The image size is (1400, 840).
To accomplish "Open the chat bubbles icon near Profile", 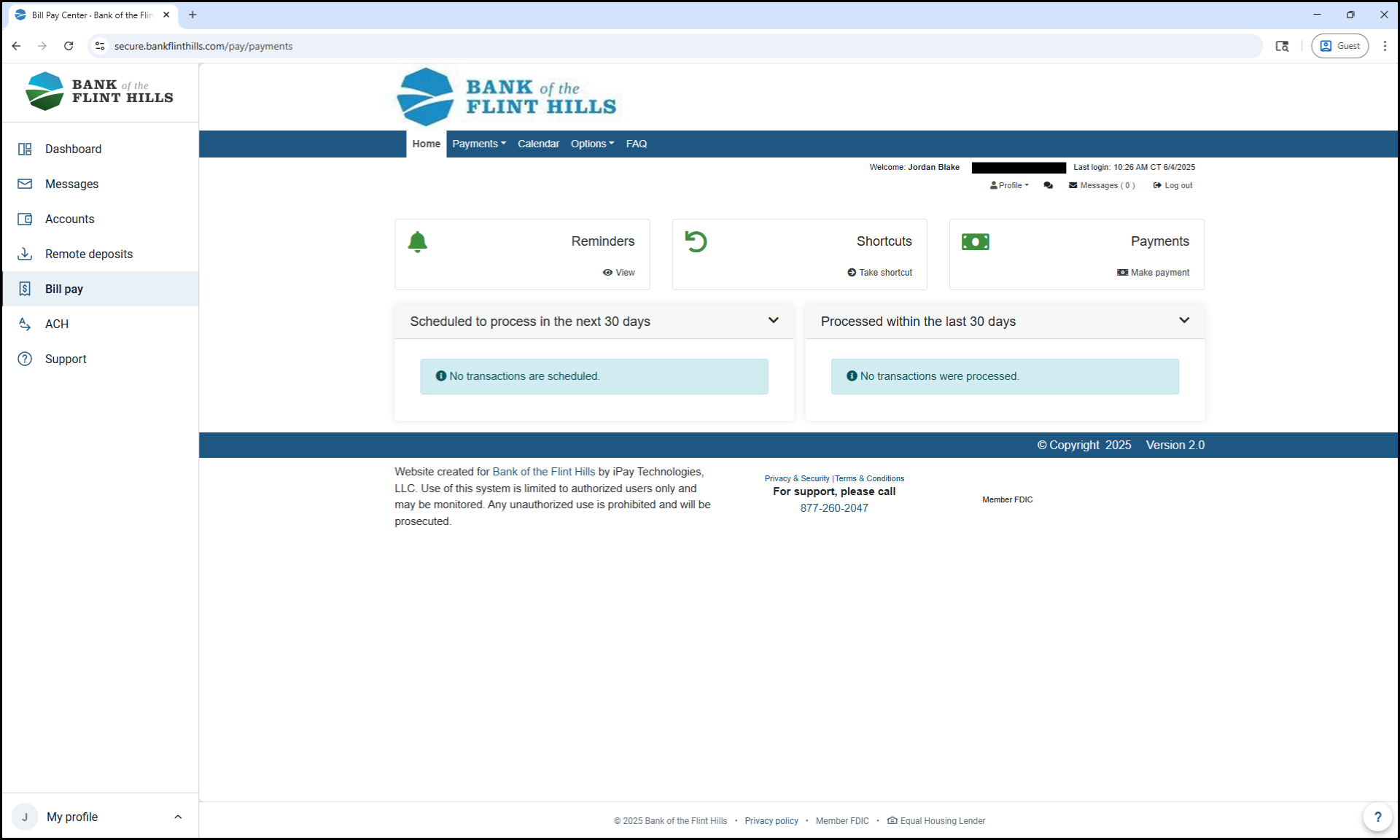I will coord(1048,185).
